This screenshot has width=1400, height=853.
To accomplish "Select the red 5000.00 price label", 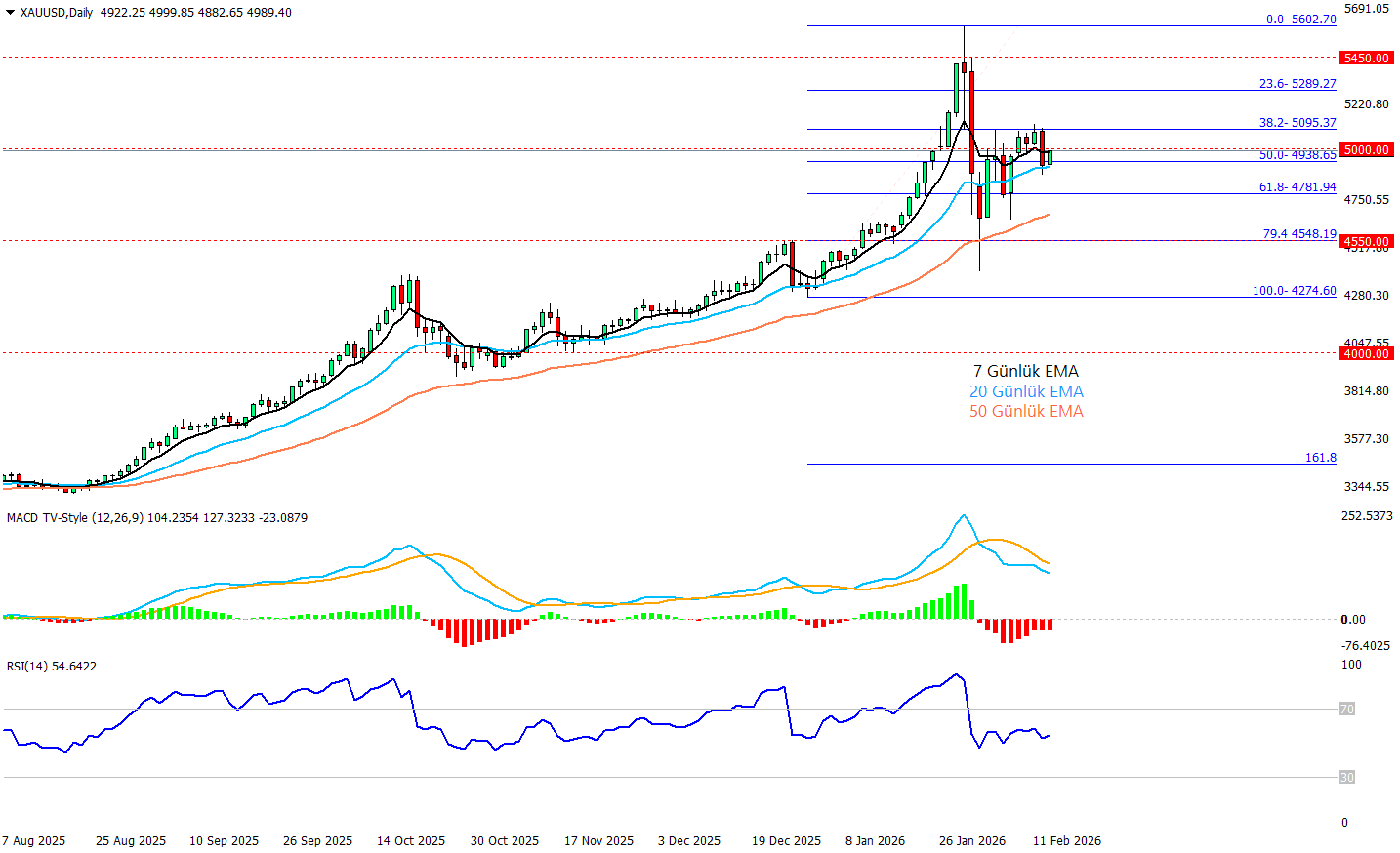I will (x=1366, y=150).
